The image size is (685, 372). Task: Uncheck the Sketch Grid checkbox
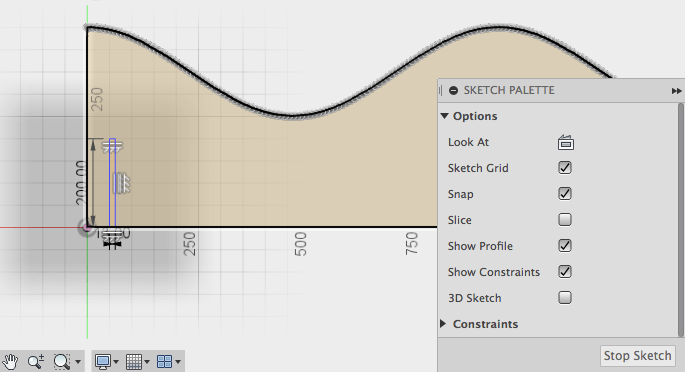click(565, 168)
